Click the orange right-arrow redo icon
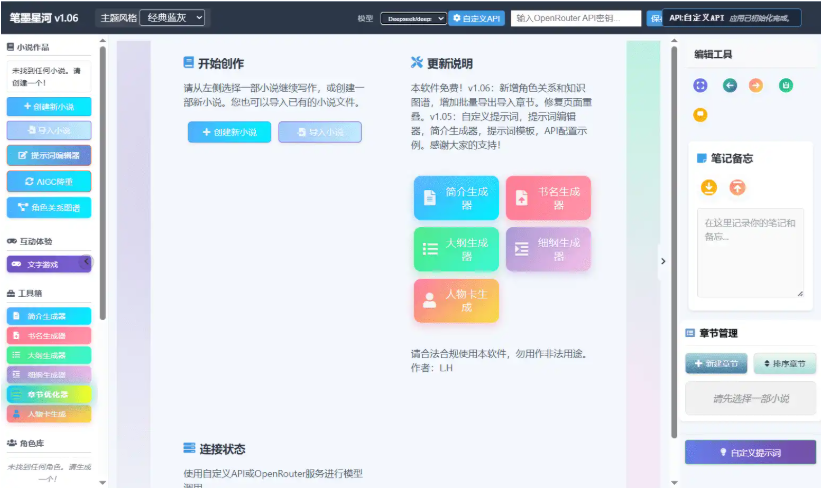 point(756,85)
